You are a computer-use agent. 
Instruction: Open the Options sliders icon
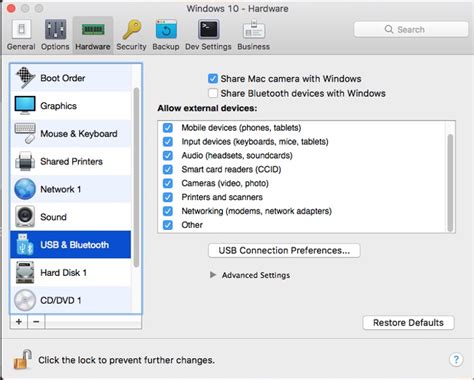pos(55,30)
